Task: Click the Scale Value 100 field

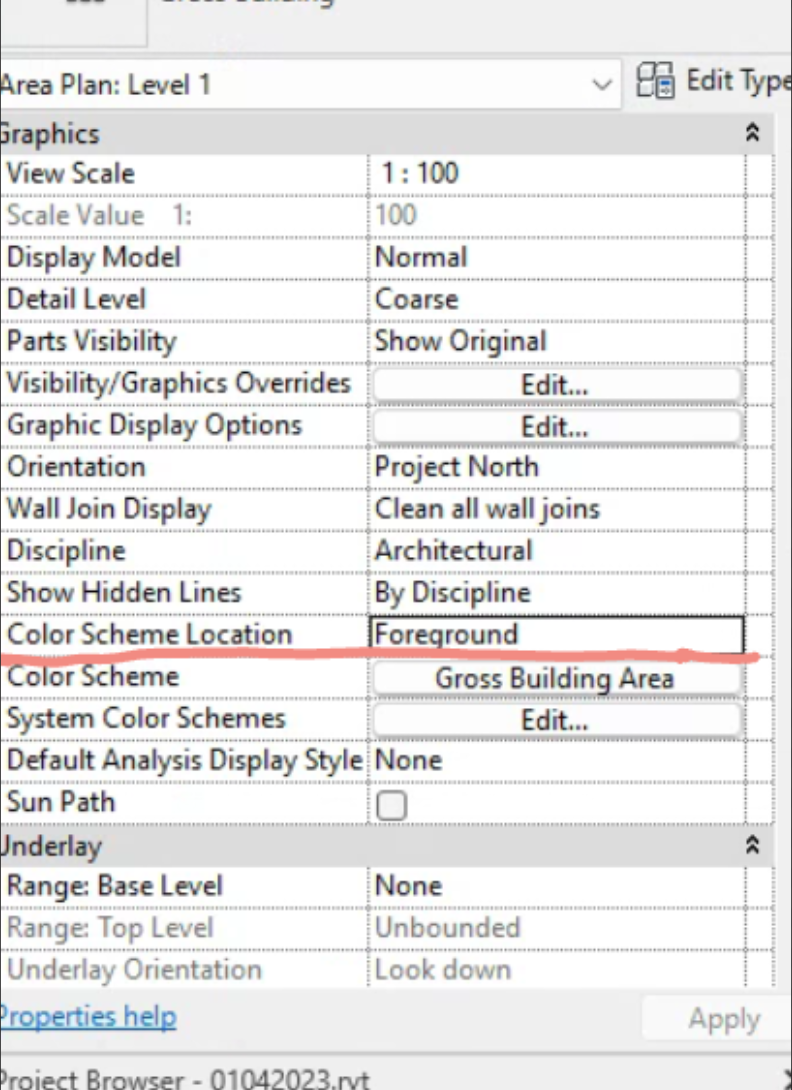Action: pyautogui.click(x=557, y=215)
